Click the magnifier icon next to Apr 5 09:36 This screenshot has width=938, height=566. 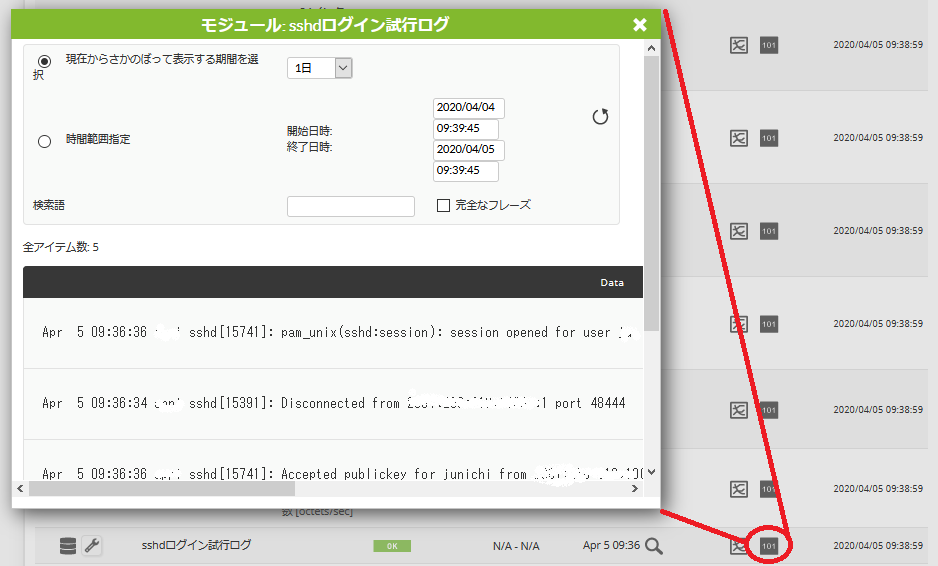(x=654, y=546)
